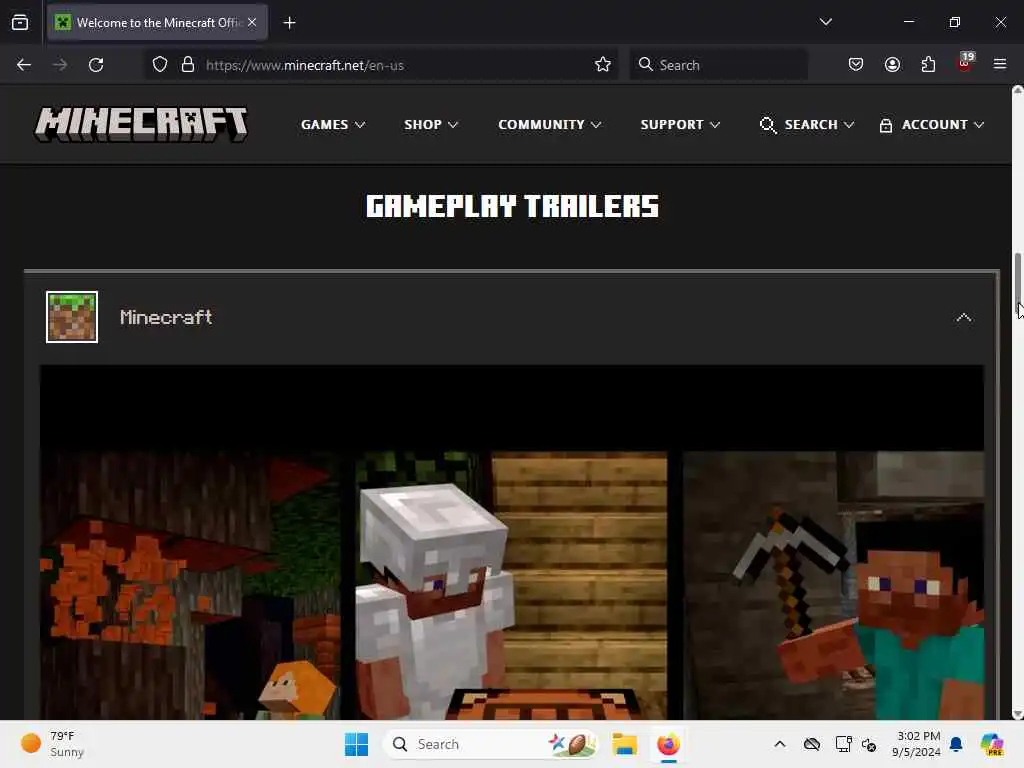Click the cloud sync tray icon
Viewport: 1024px width, 768px height.
coord(812,744)
